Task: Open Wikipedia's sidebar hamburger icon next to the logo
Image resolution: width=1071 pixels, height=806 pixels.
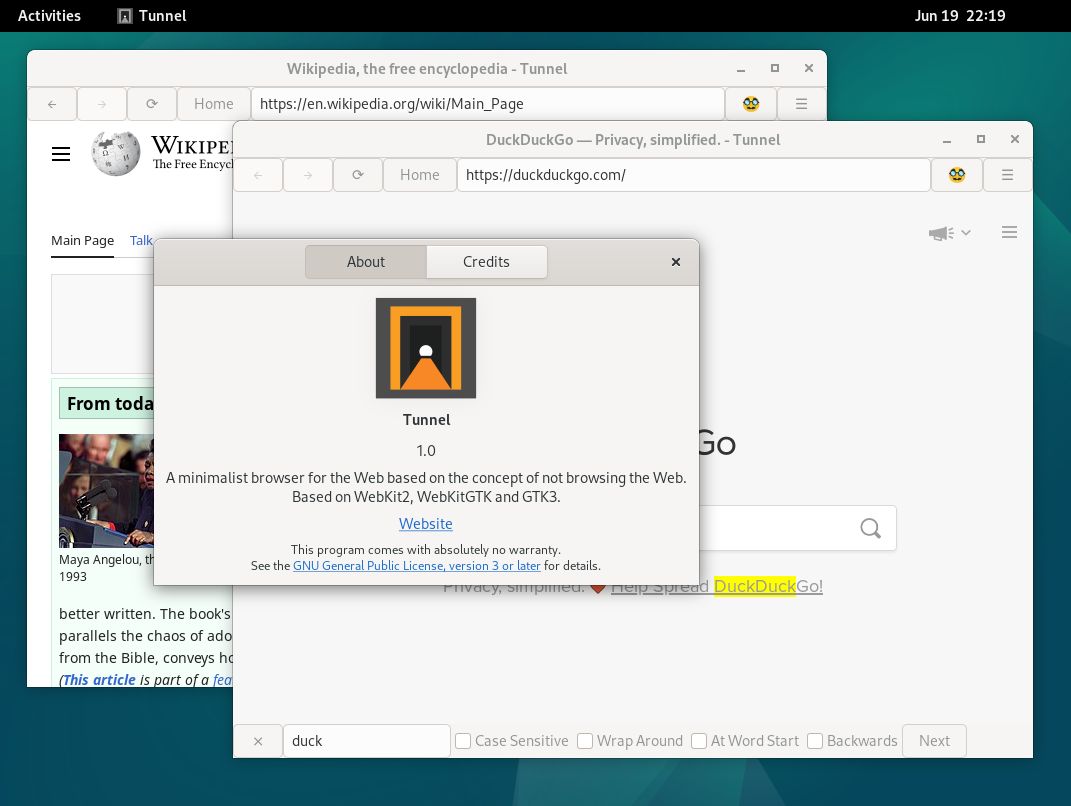Action: (x=61, y=153)
